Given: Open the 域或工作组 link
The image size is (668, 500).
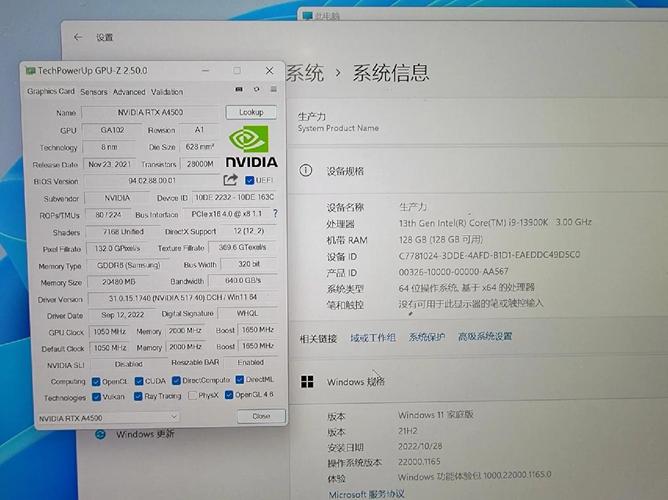Looking at the screenshot, I should click(x=373, y=338).
